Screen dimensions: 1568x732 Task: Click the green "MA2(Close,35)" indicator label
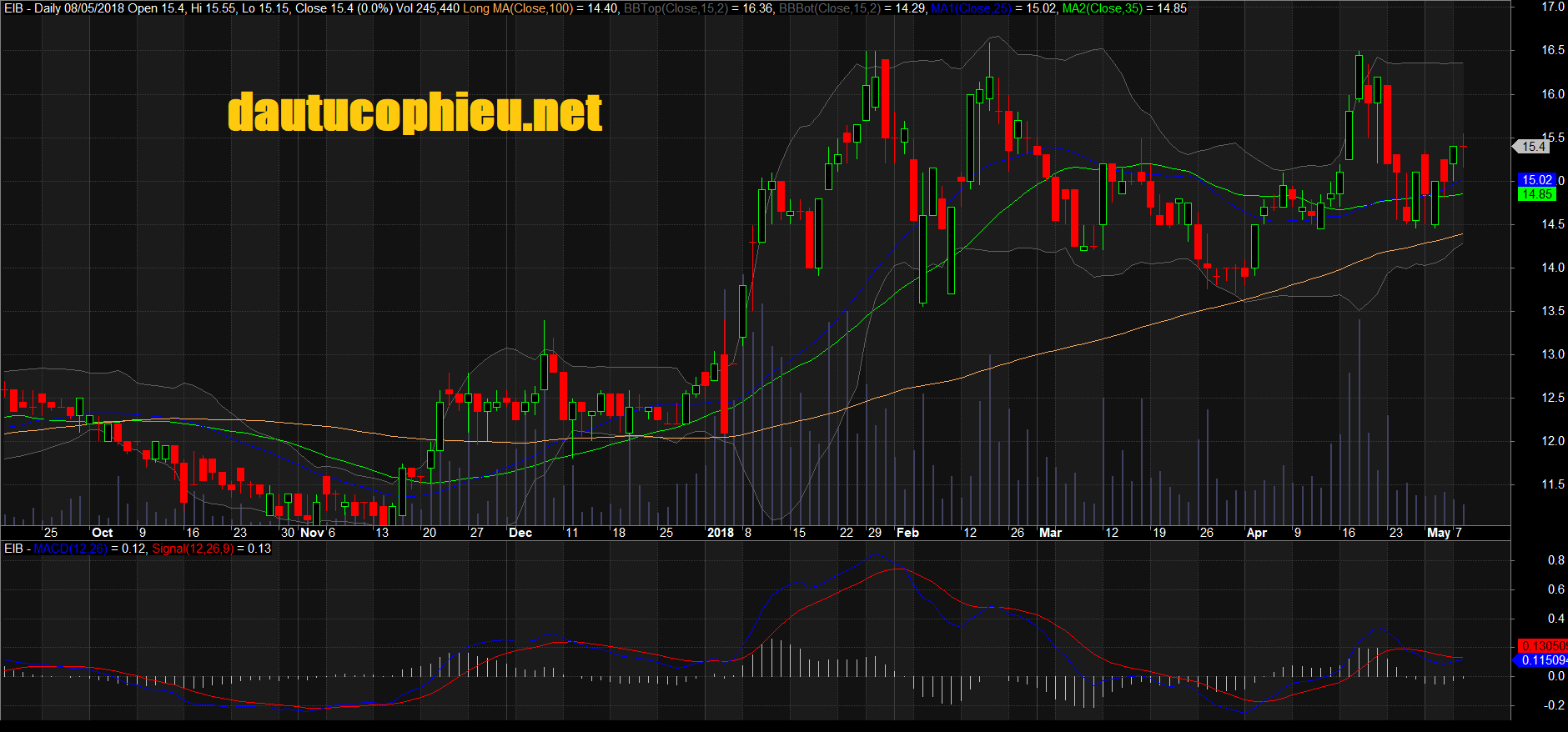1103,8
